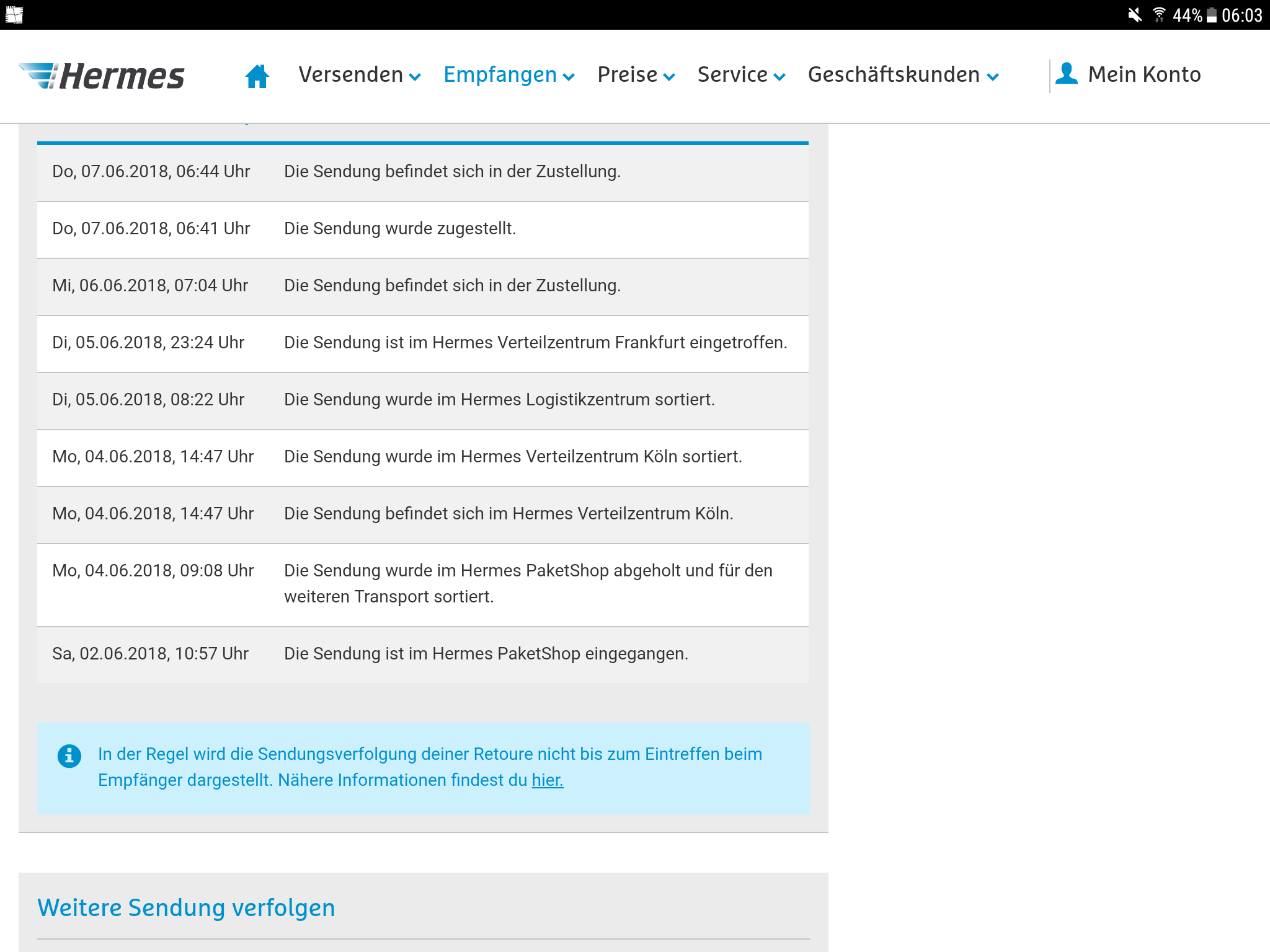Click the blue info circle icon
This screenshot has width=1270, height=952.
click(69, 756)
